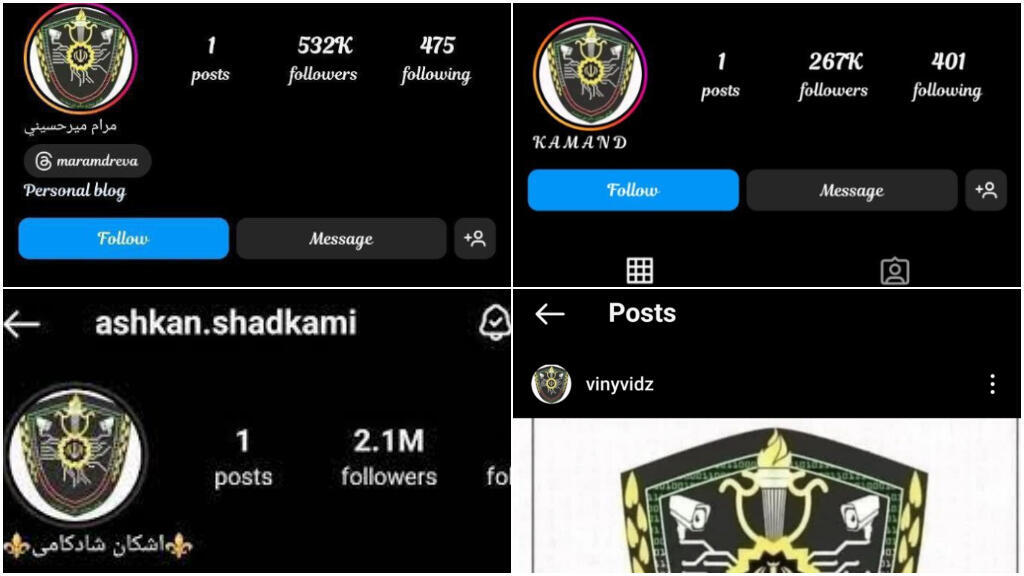This screenshot has width=1024, height=576.
Task: Follow the KAMAND profile
Action: [633, 190]
